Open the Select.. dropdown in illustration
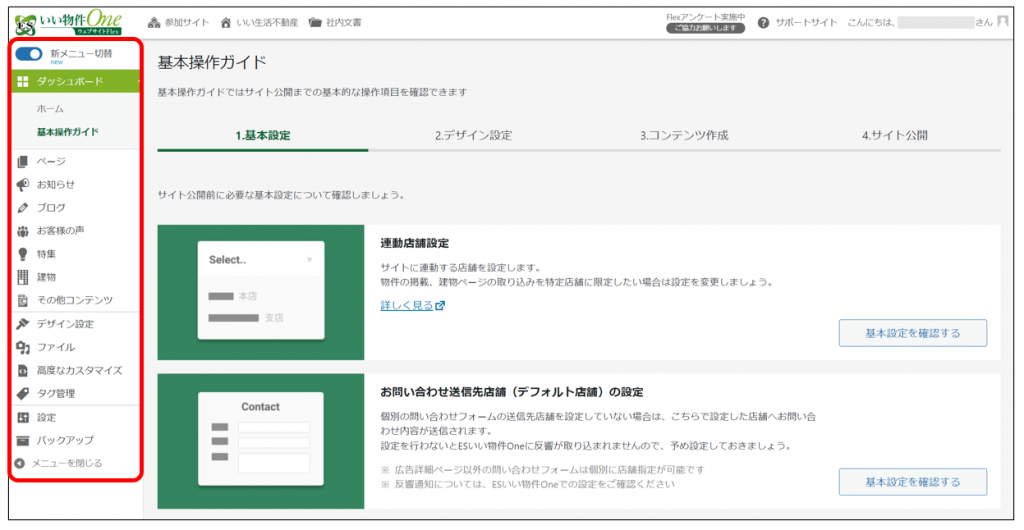Screen dimensions: 1024x530 tap(261, 260)
